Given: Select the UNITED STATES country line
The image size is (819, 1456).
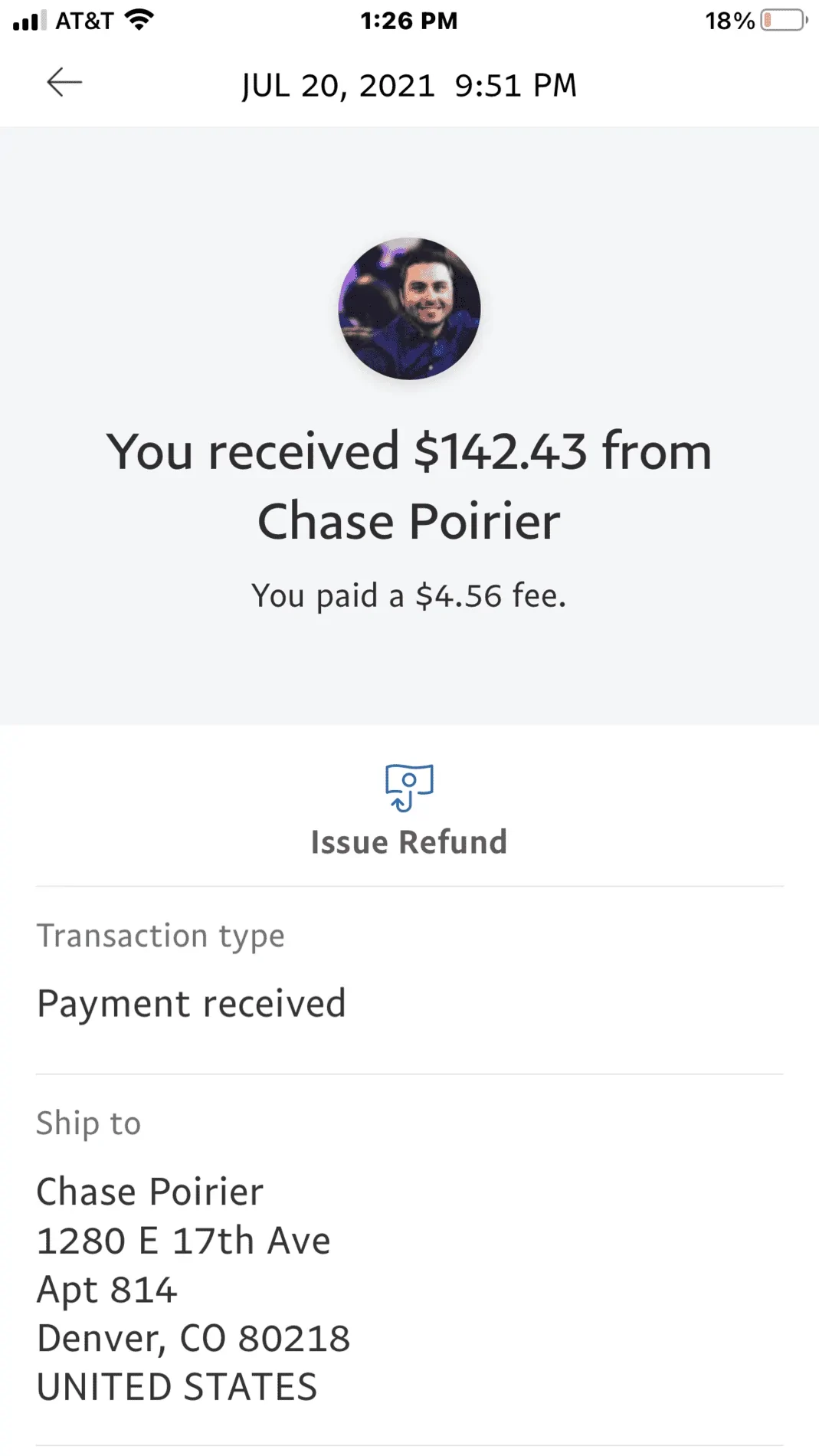Looking at the screenshot, I should point(177,1388).
